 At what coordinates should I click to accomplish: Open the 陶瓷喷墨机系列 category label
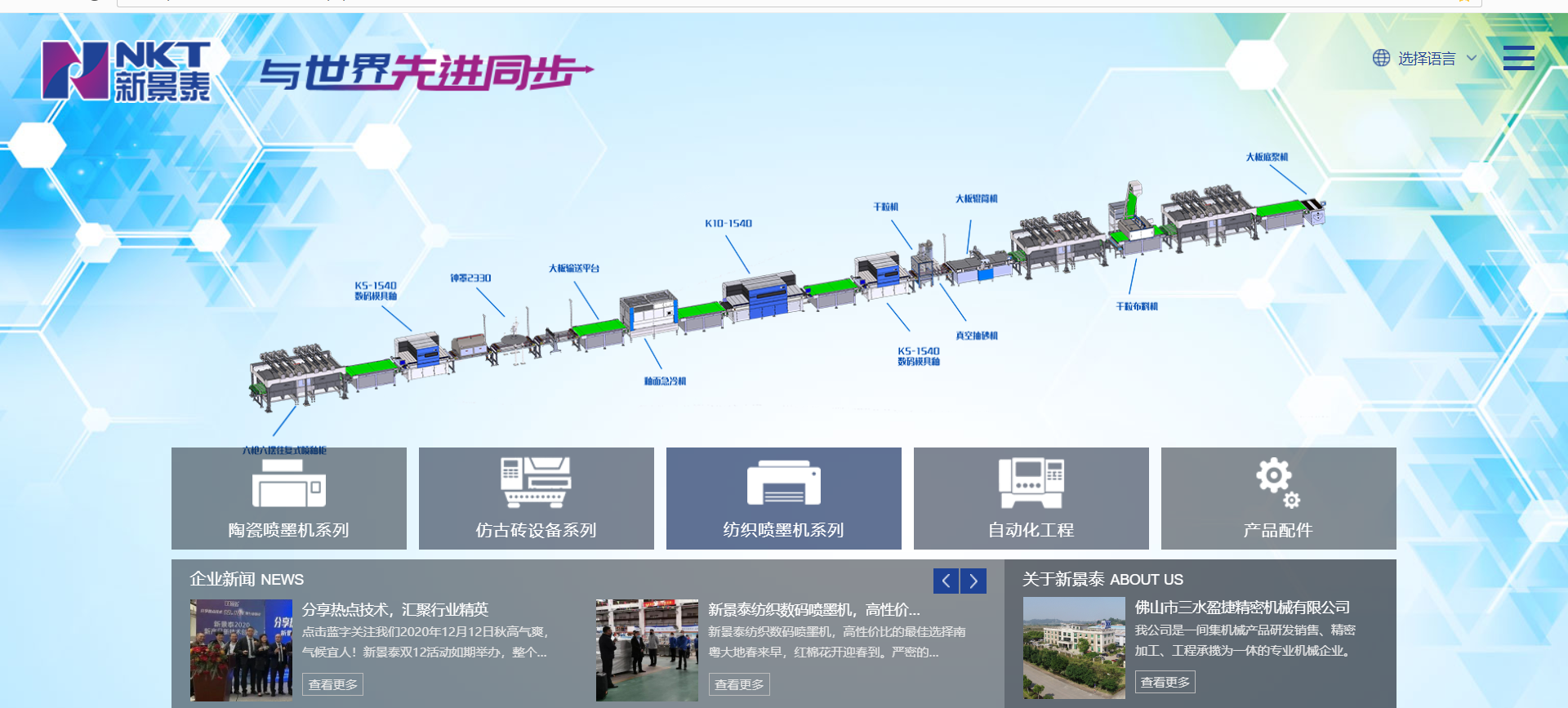pos(288,530)
